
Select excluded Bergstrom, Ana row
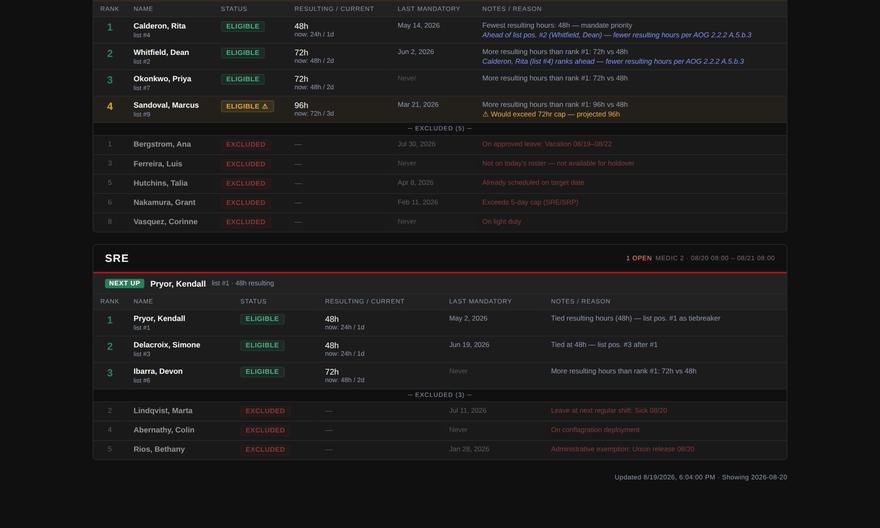click(439, 145)
